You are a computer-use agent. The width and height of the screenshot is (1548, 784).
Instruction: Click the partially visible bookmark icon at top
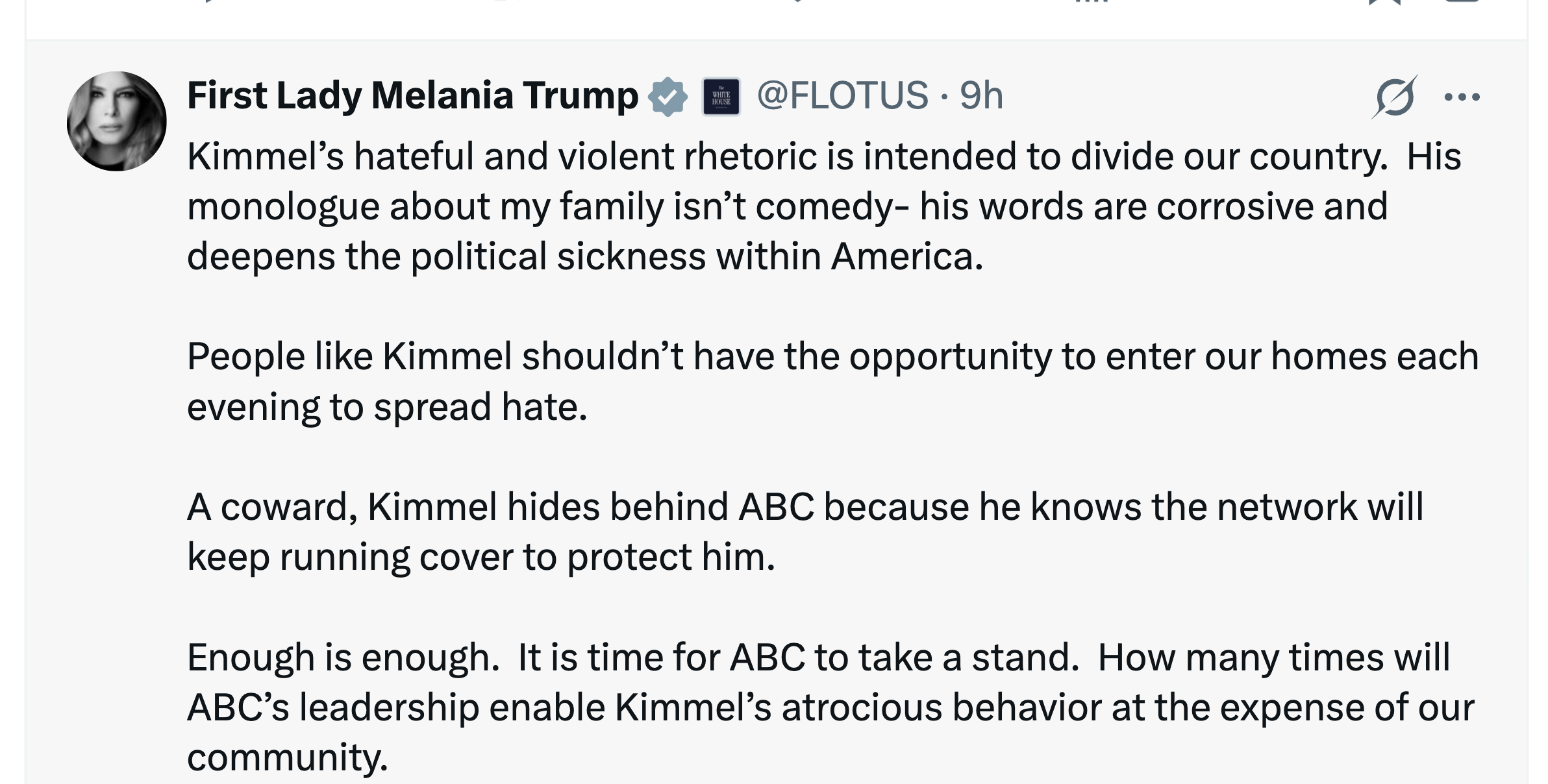click(1384, 2)
